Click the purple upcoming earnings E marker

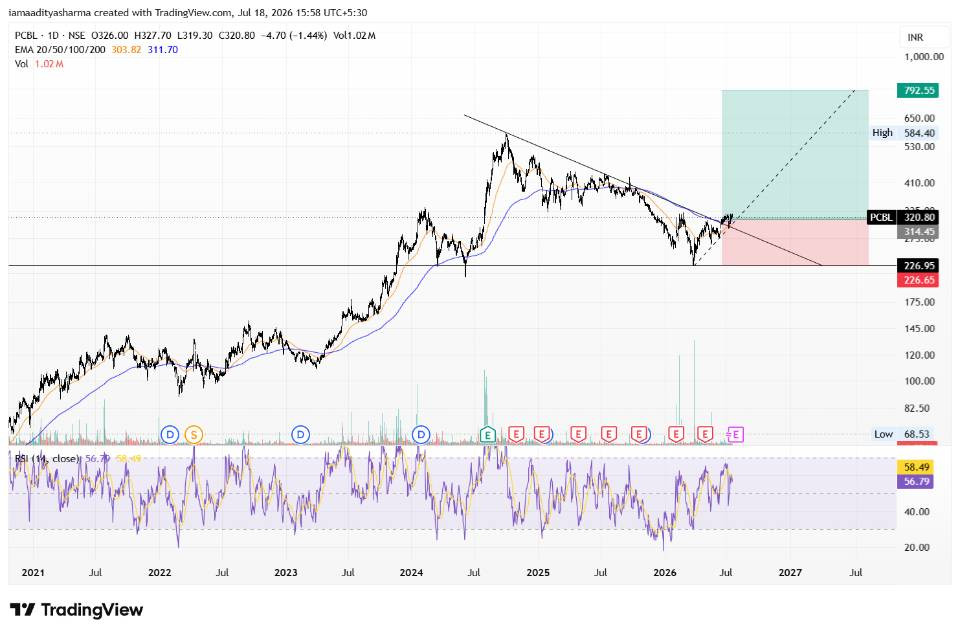click(x=735, y=435)
